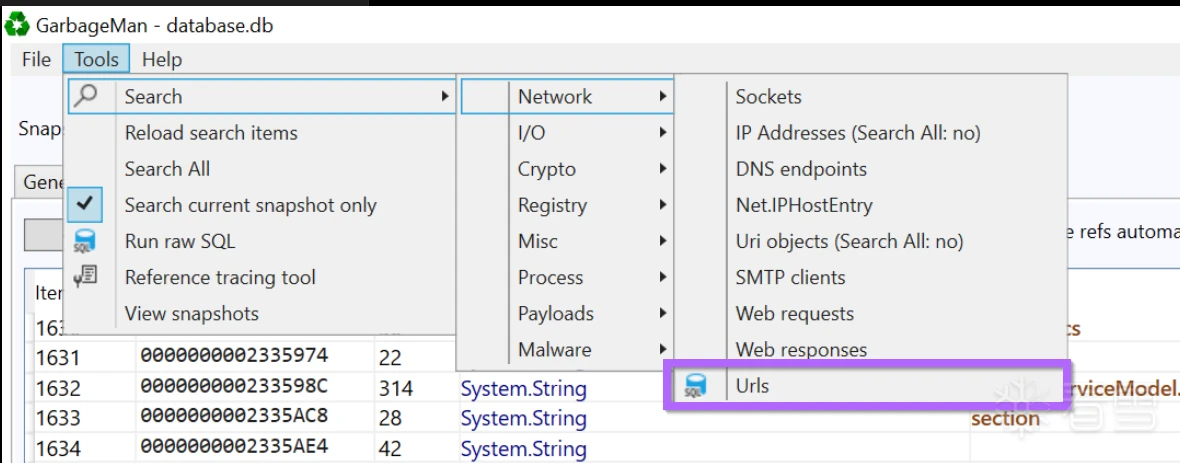1180x463 pixels.
Task: Open the Malware search submenu
Action: 565,350
